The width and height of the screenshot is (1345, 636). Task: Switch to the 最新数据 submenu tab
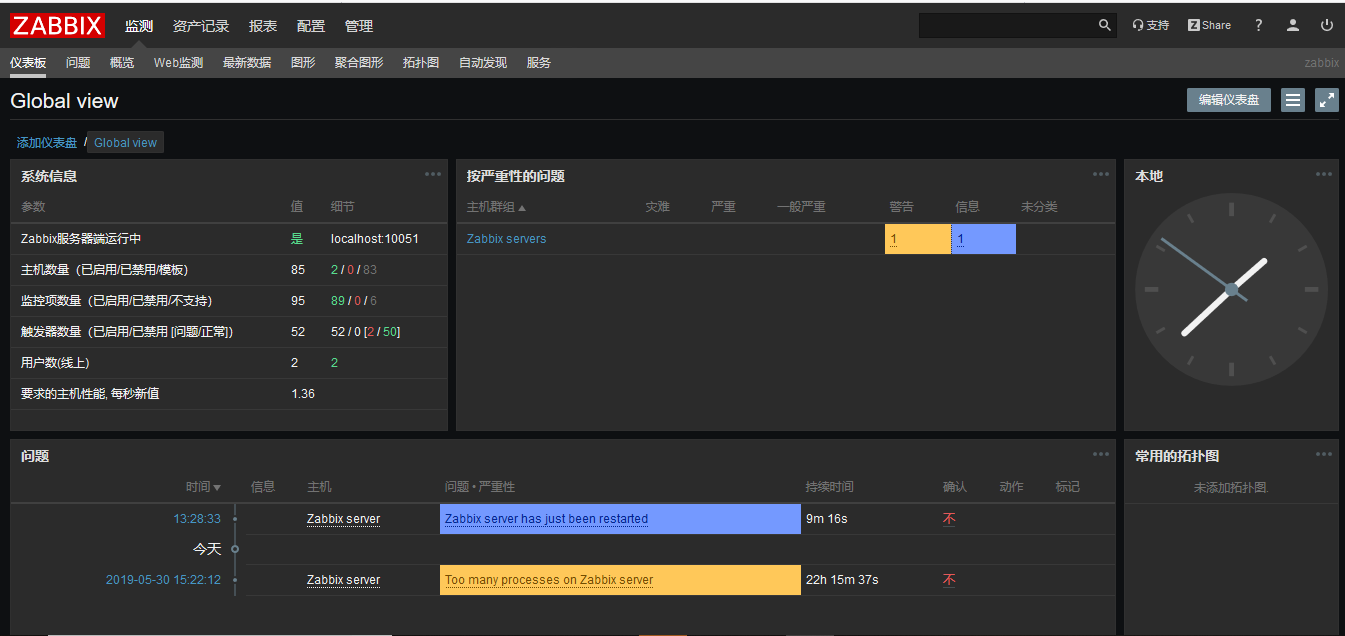click(247, 63)
